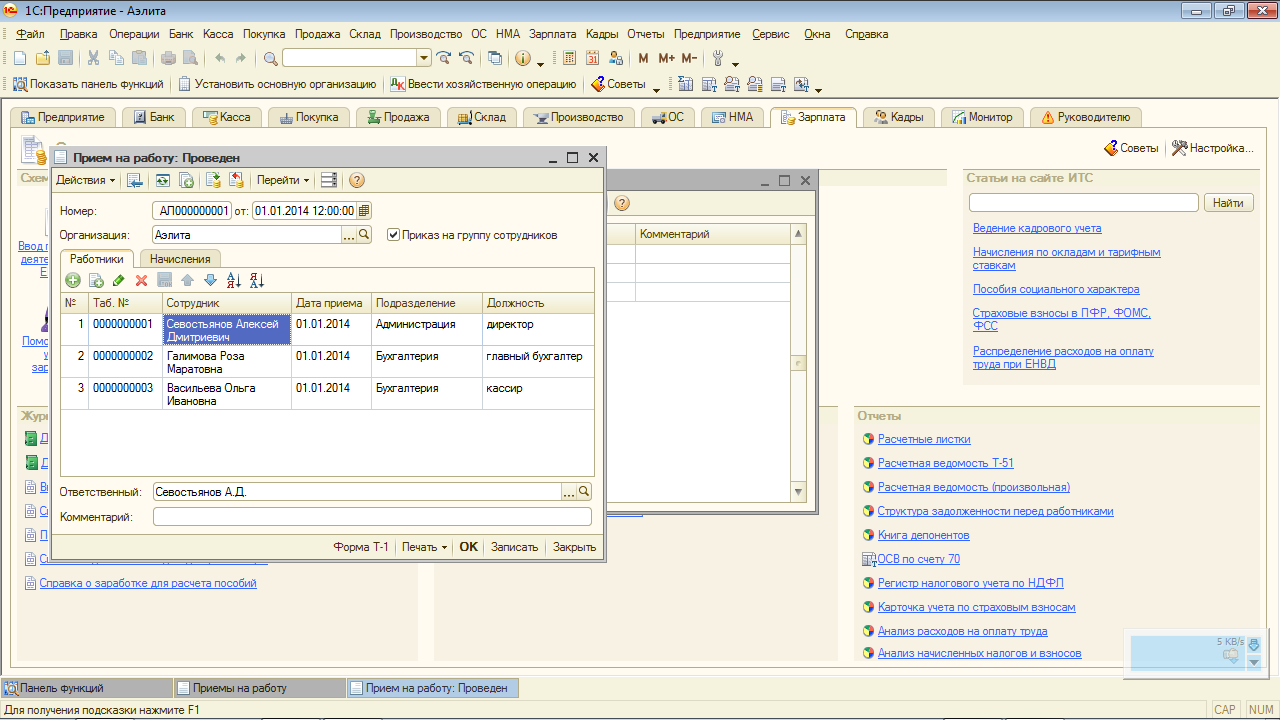Open the Книга депонентов report link
Viewport: 1280px width, 720px height.
click(x=923, y=535)
